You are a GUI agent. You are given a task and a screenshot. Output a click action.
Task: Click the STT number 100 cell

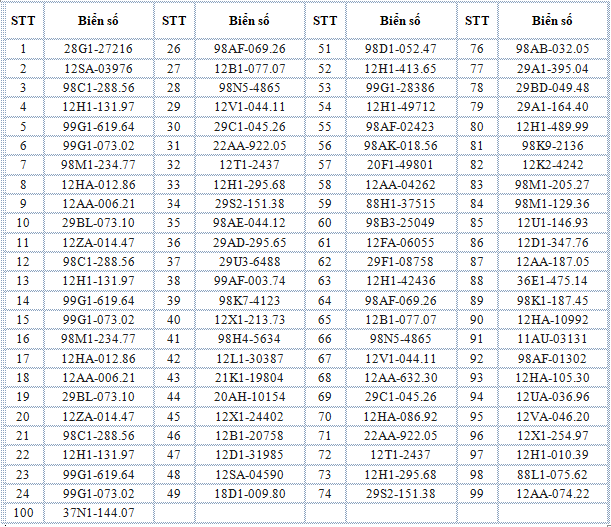[x=23, y=512]
